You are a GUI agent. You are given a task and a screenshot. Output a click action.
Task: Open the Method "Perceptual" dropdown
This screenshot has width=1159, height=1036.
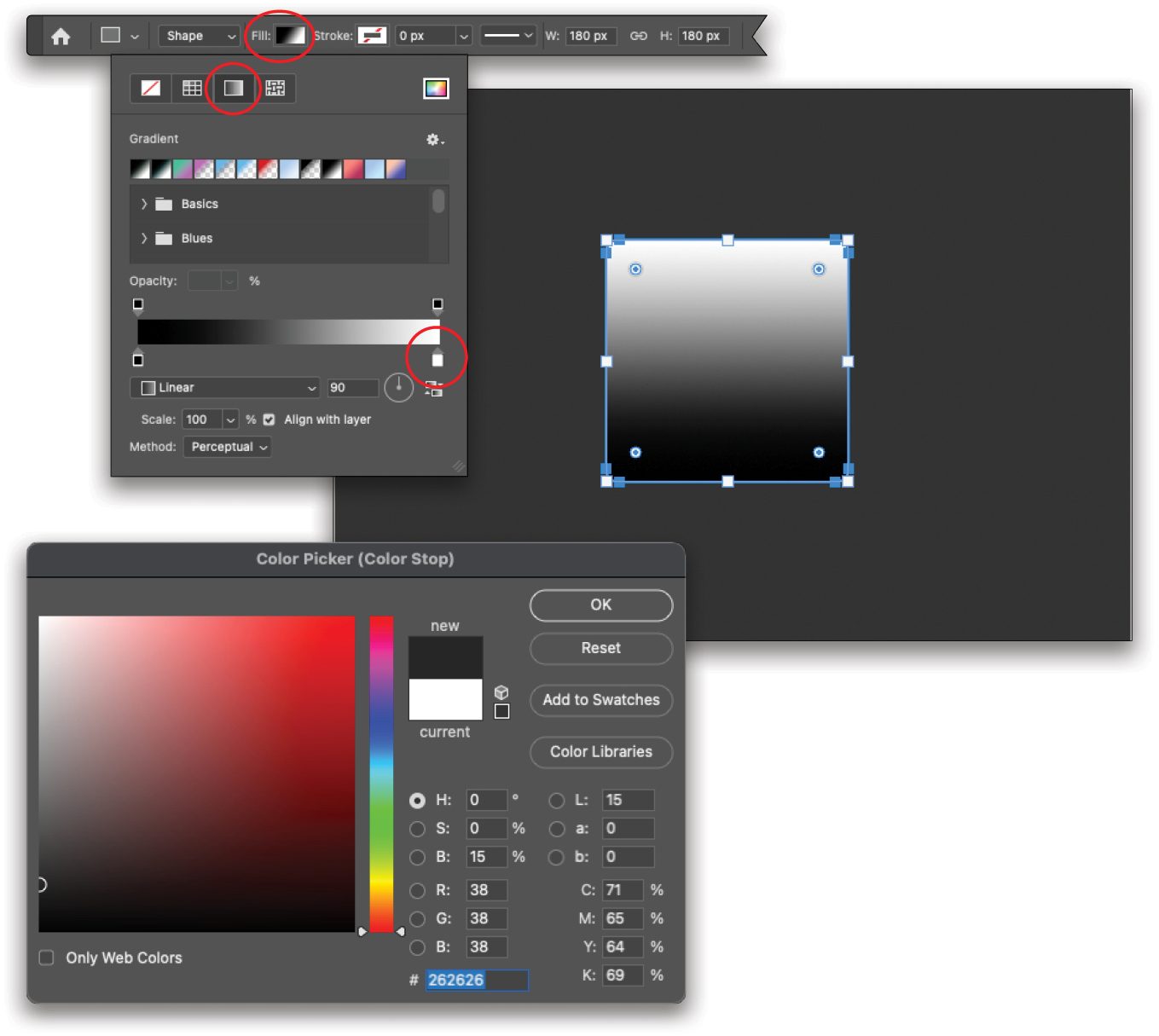pos(227,446)
